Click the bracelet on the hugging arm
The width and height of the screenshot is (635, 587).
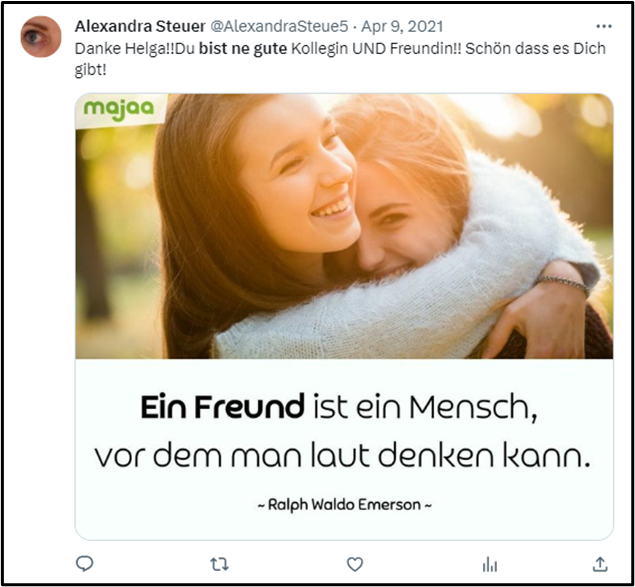[563, 284]
